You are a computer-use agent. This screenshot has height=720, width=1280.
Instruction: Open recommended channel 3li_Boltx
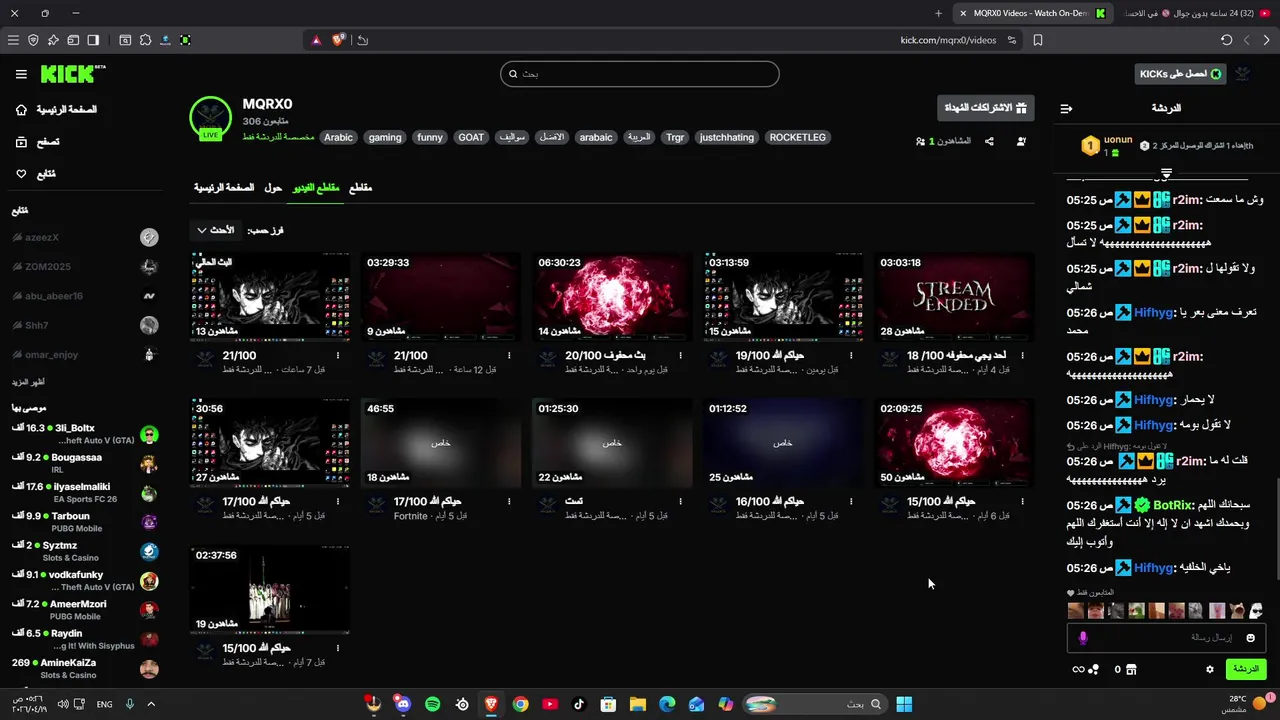point(85,434)
